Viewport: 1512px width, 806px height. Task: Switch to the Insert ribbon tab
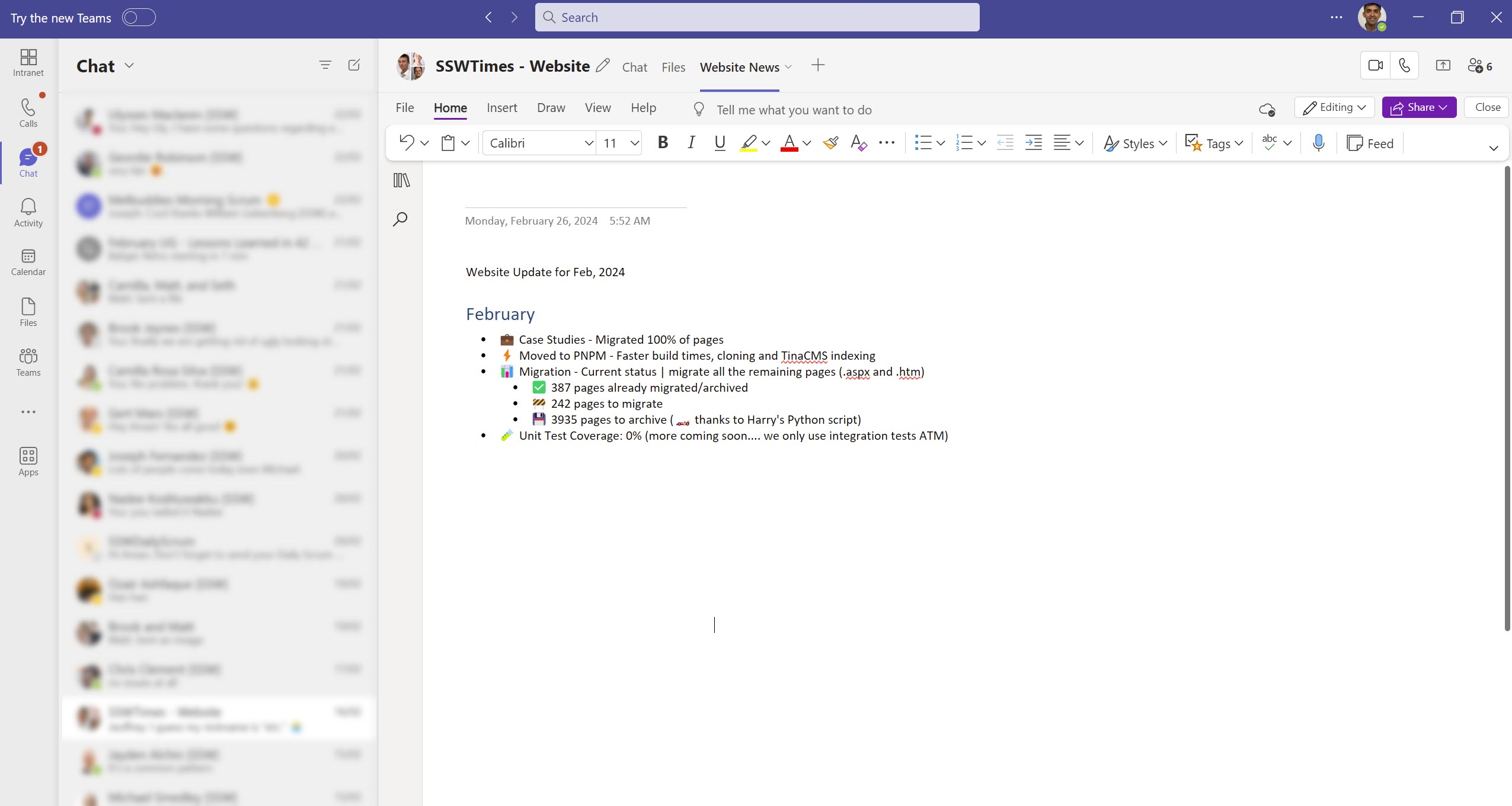[501, 108]
